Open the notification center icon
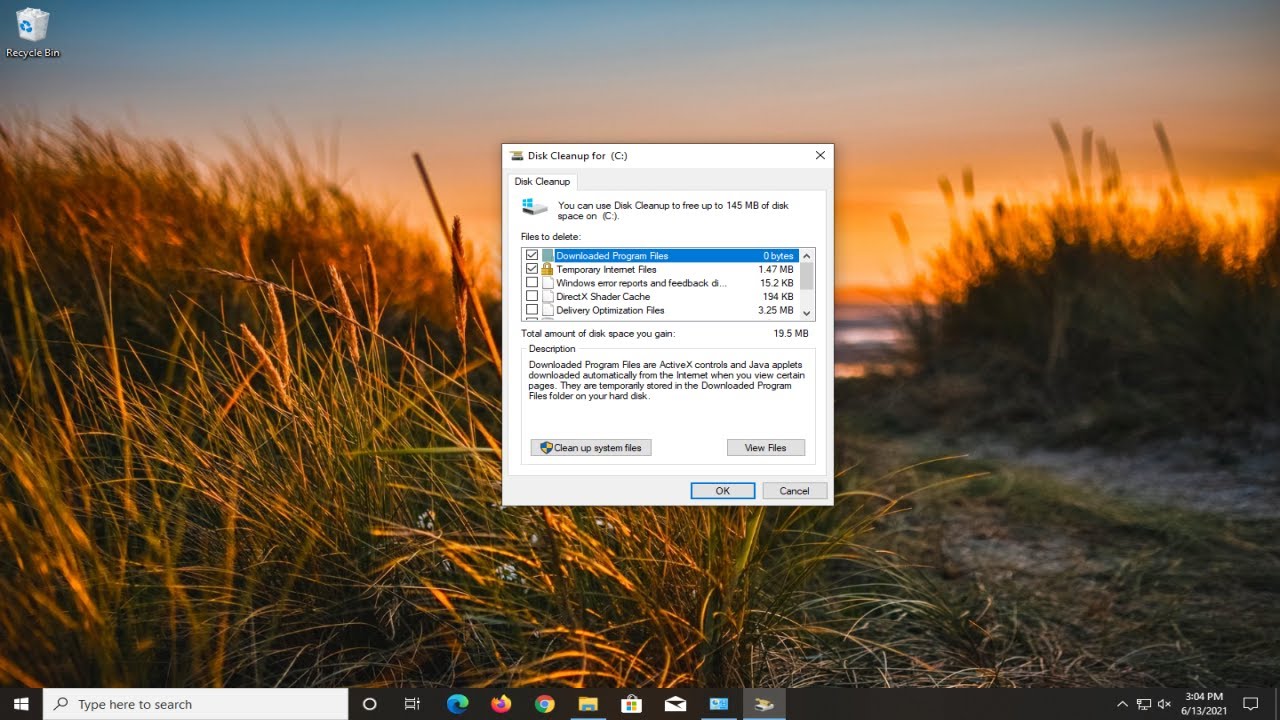Screen dimensions: 1280x720 pyautogui.click(x=1250, y=704)
